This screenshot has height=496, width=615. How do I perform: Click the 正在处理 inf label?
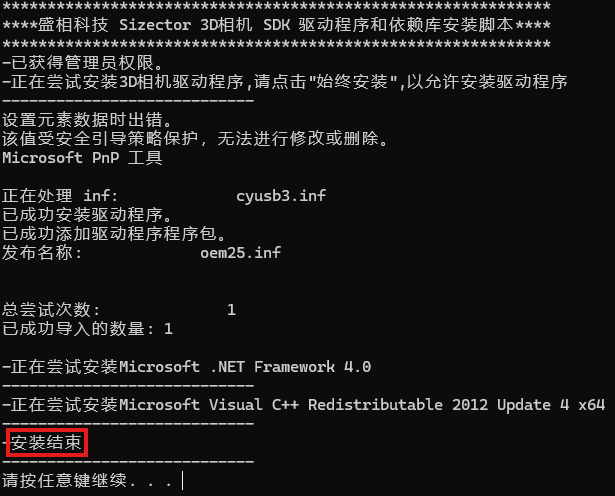pyautogui.click(x=60, y=196)
